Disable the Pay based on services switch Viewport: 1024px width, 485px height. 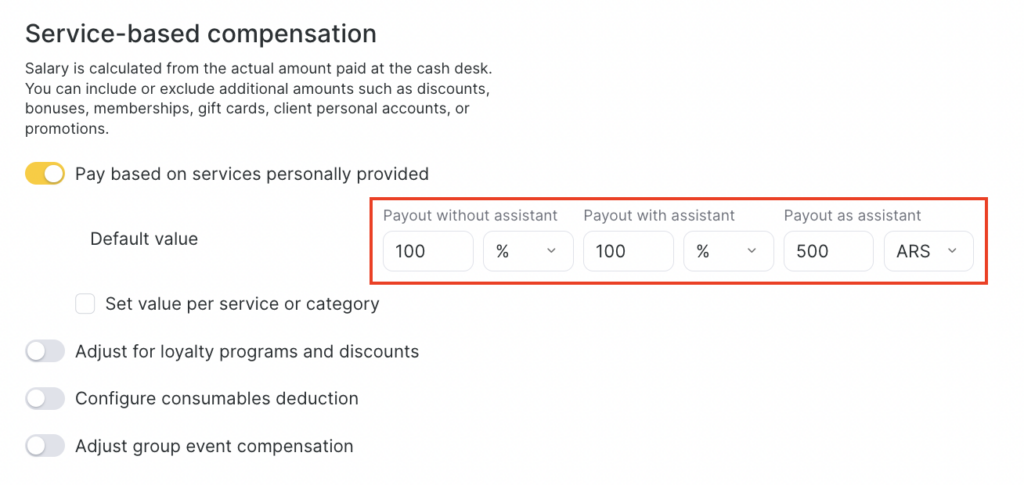coord(45,174)
